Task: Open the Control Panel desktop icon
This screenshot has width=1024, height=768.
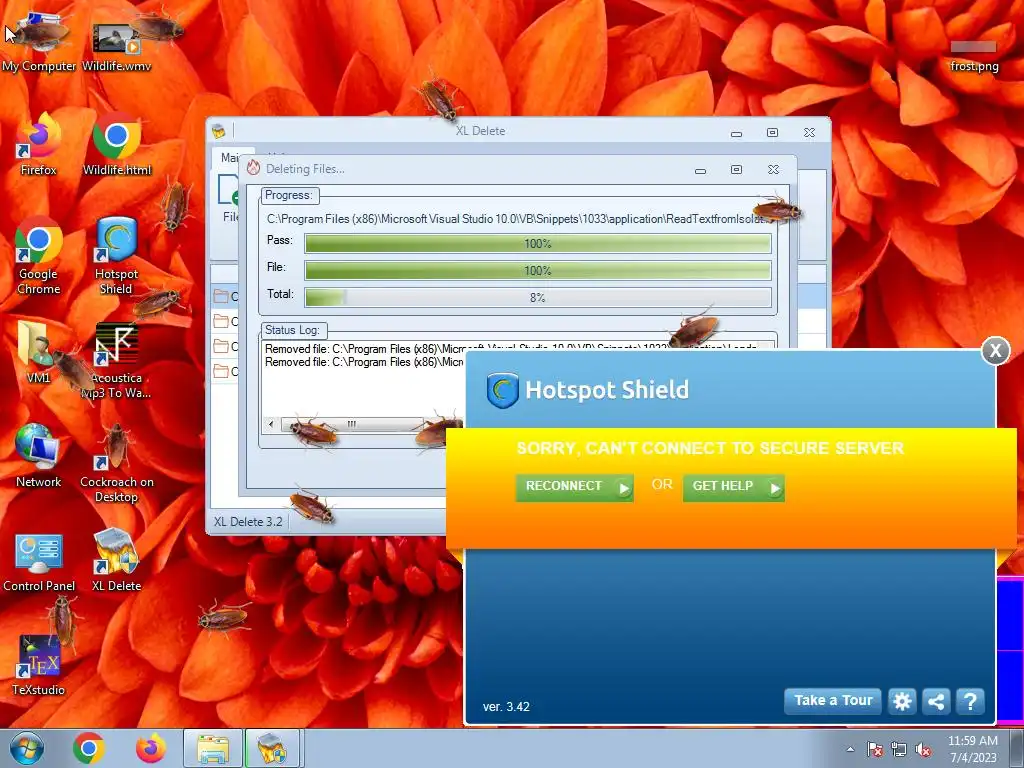Action: (39, 560)
